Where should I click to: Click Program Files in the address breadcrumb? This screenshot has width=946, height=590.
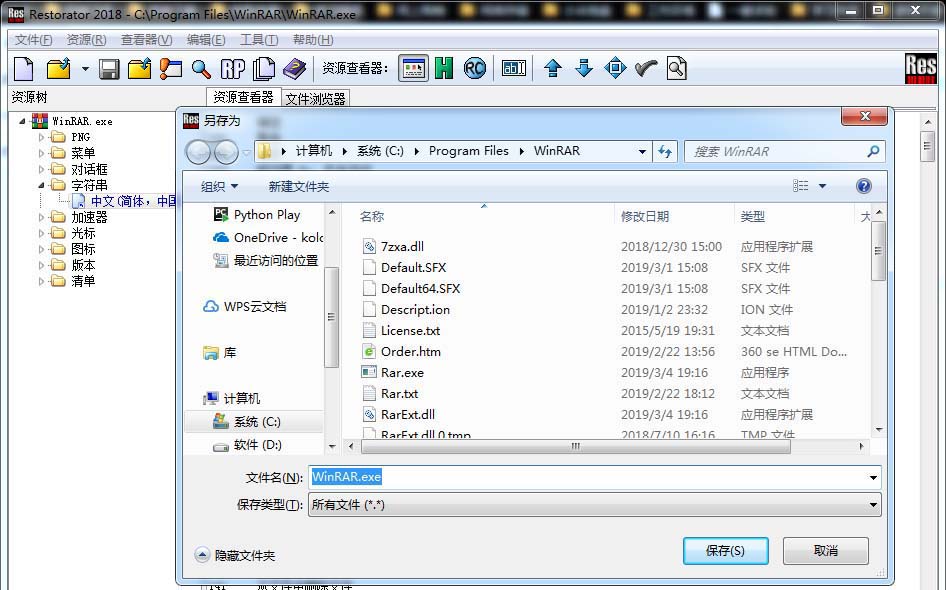pyautogui.click(x=469, y=151)
